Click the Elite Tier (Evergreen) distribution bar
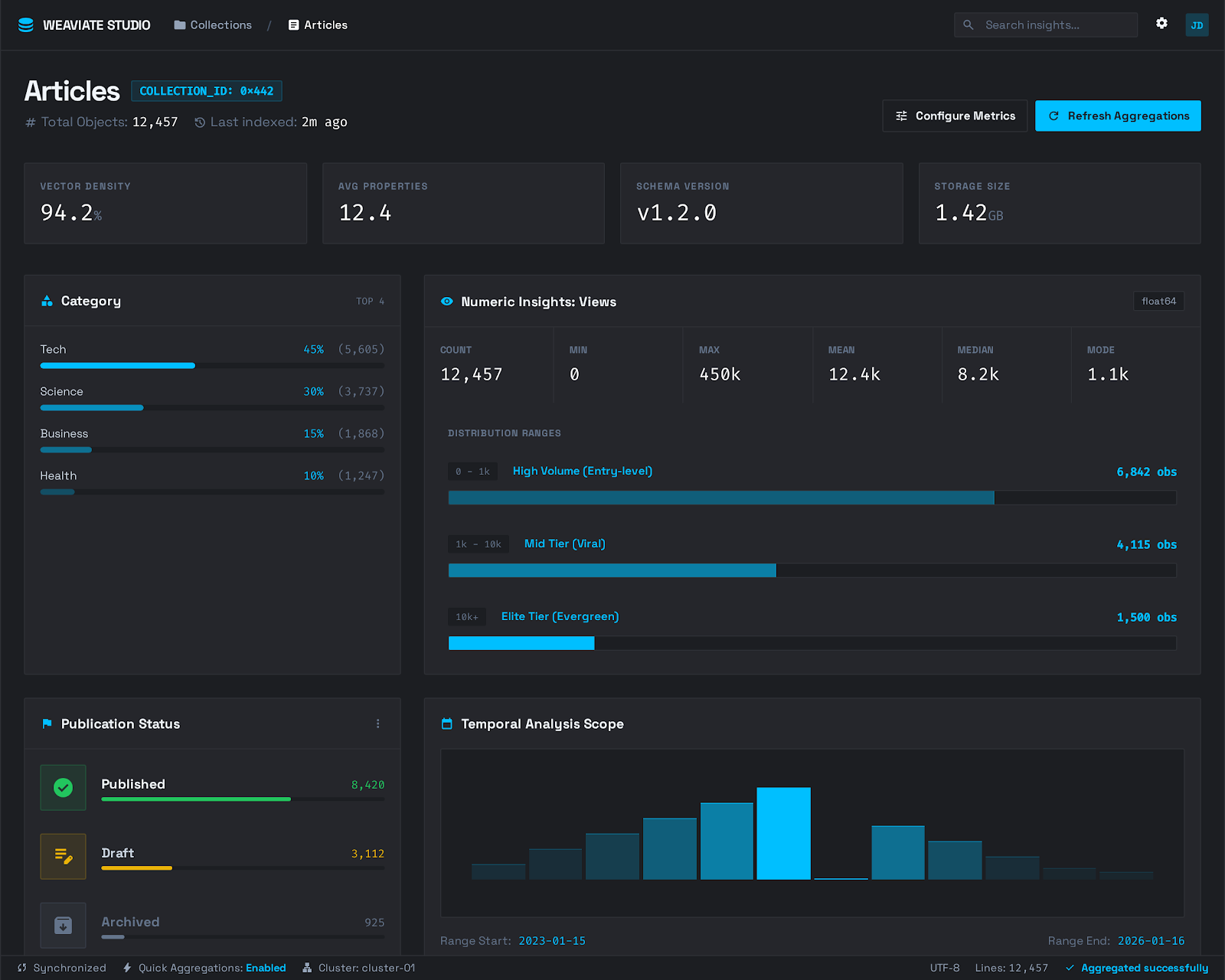This screenshot has height=980, width=1225. click(812, 643)
